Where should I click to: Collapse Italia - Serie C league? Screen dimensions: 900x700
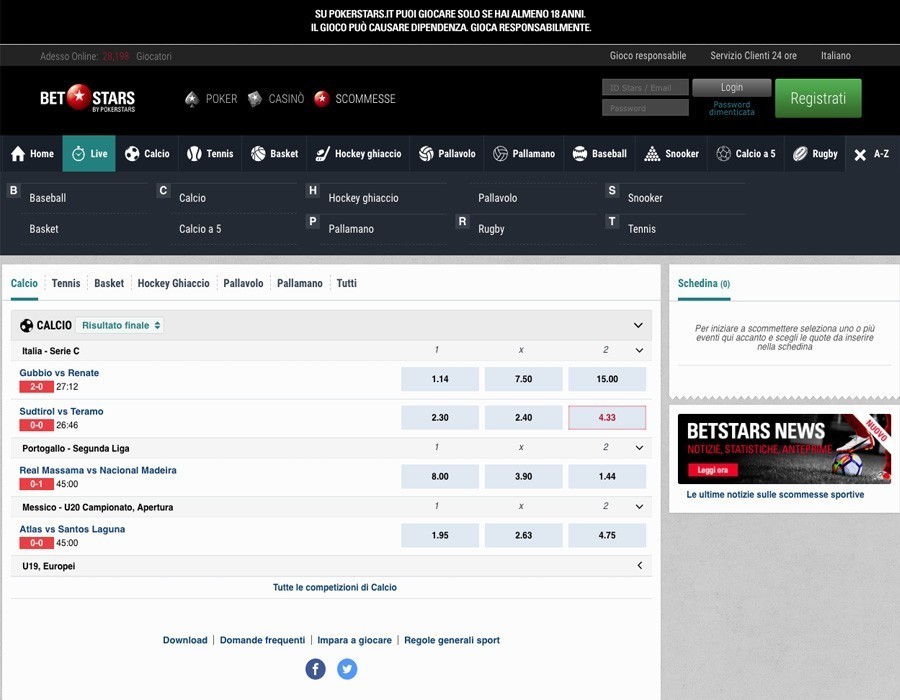[639, 351]
